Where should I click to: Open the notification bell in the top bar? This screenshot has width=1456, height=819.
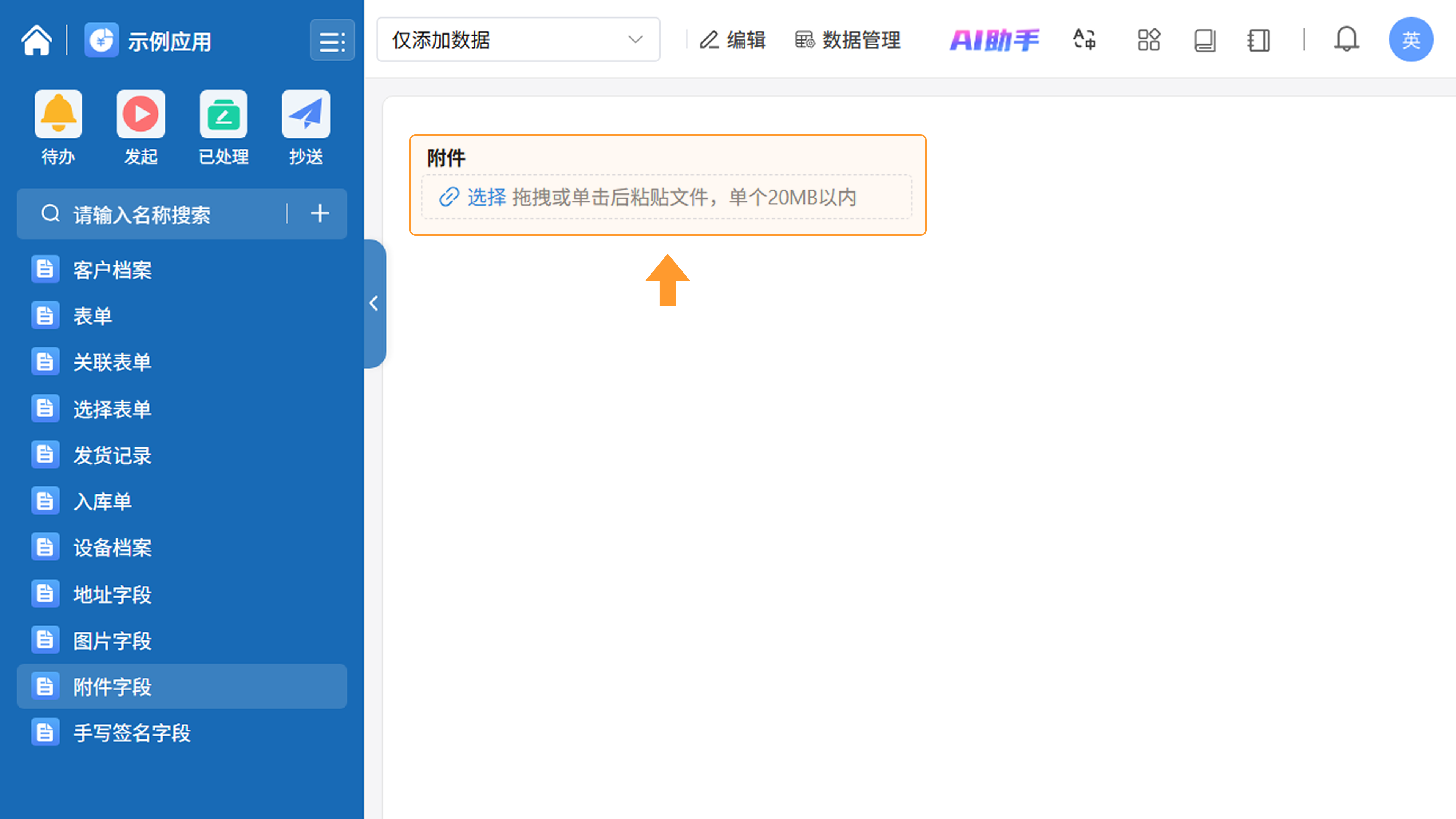click(x=1346, y=40)
